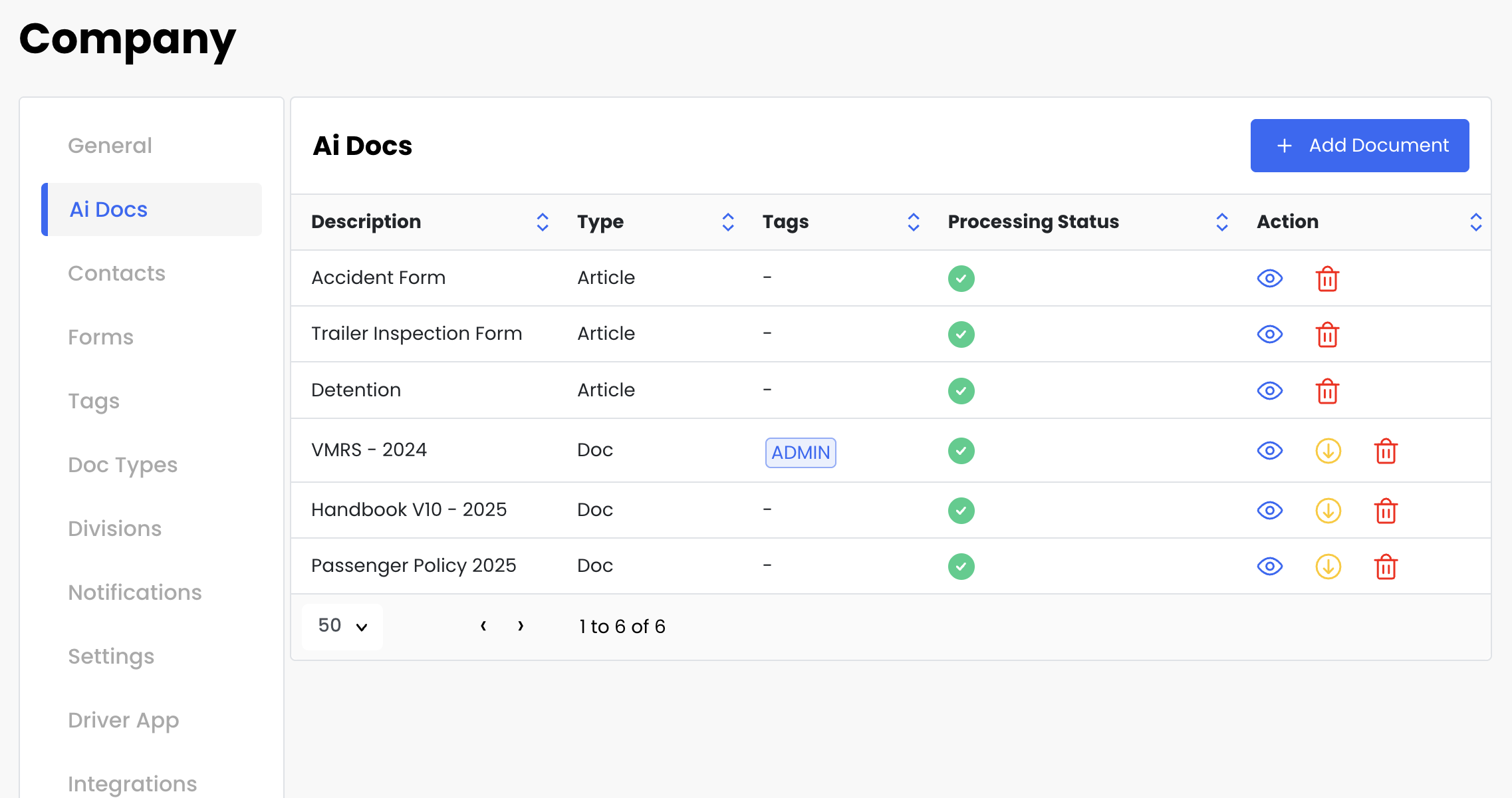Delete the Passenger Policy 2025 document

(1386, 567)
